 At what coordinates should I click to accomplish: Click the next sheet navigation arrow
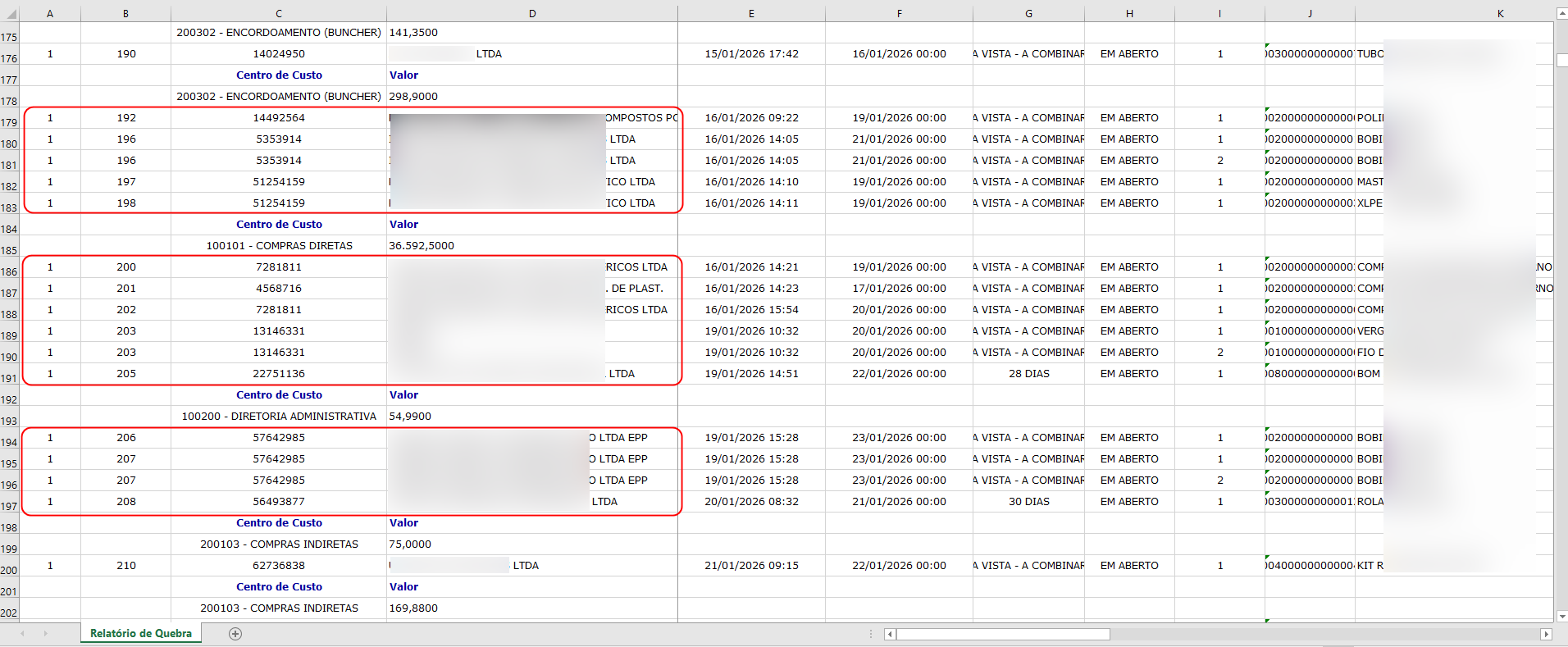45,634
